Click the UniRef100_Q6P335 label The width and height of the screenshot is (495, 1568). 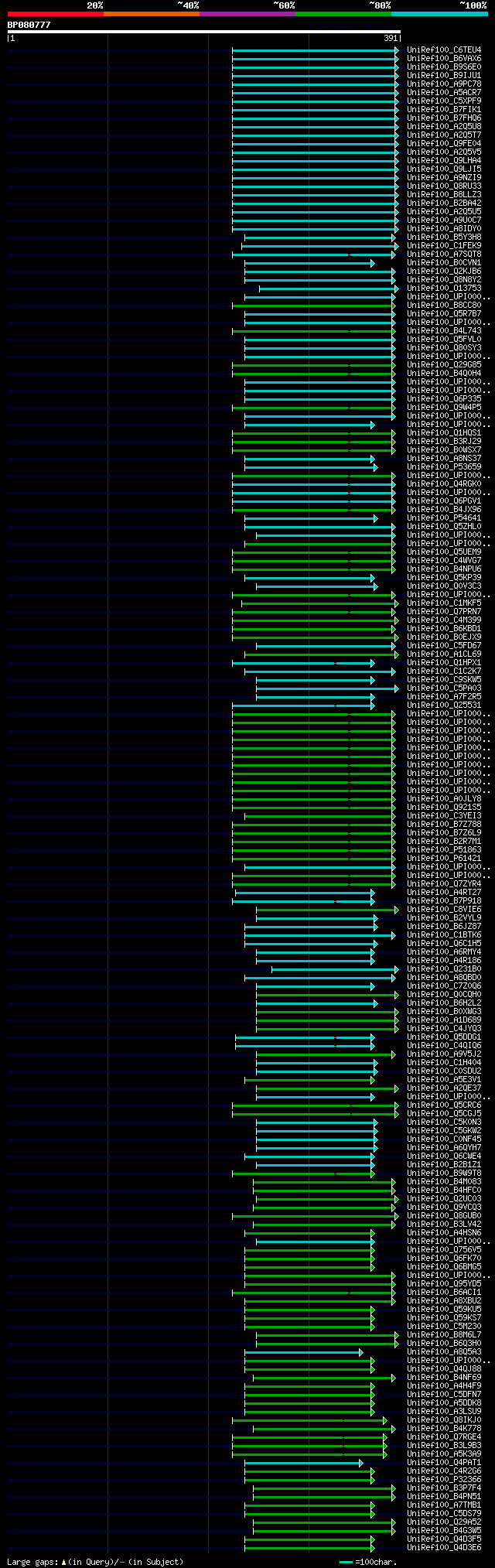pyautogui.click(x=444, y=399)
